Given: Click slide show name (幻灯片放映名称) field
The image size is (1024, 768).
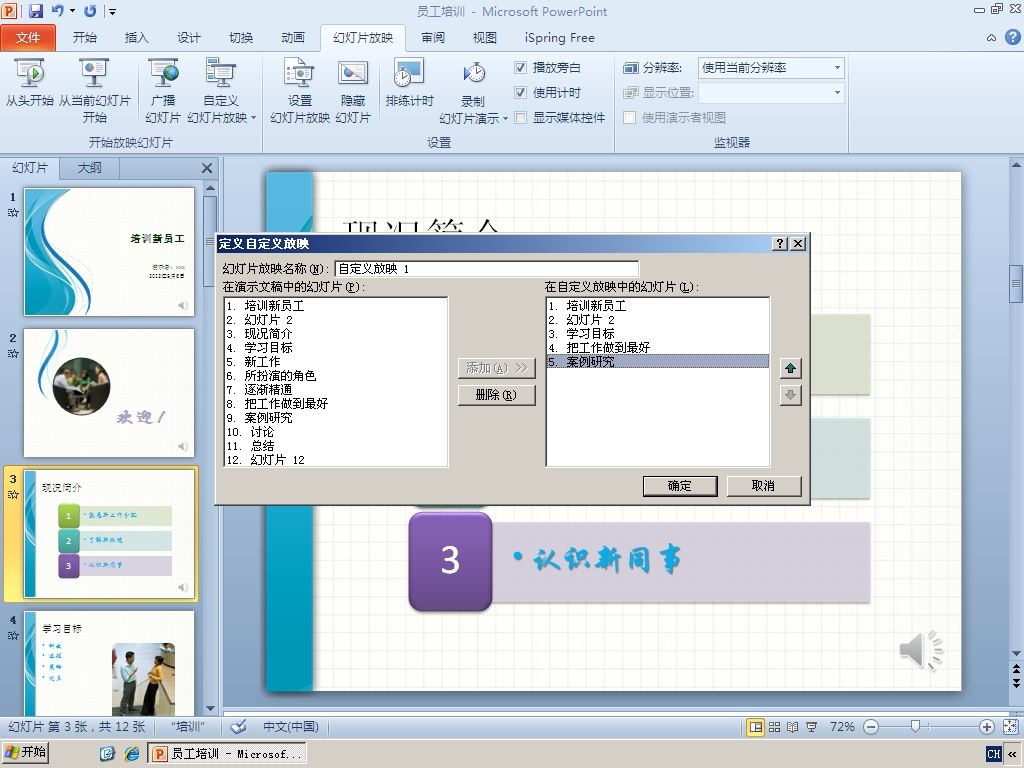Looking at the screenshot, I should (487, 268).
